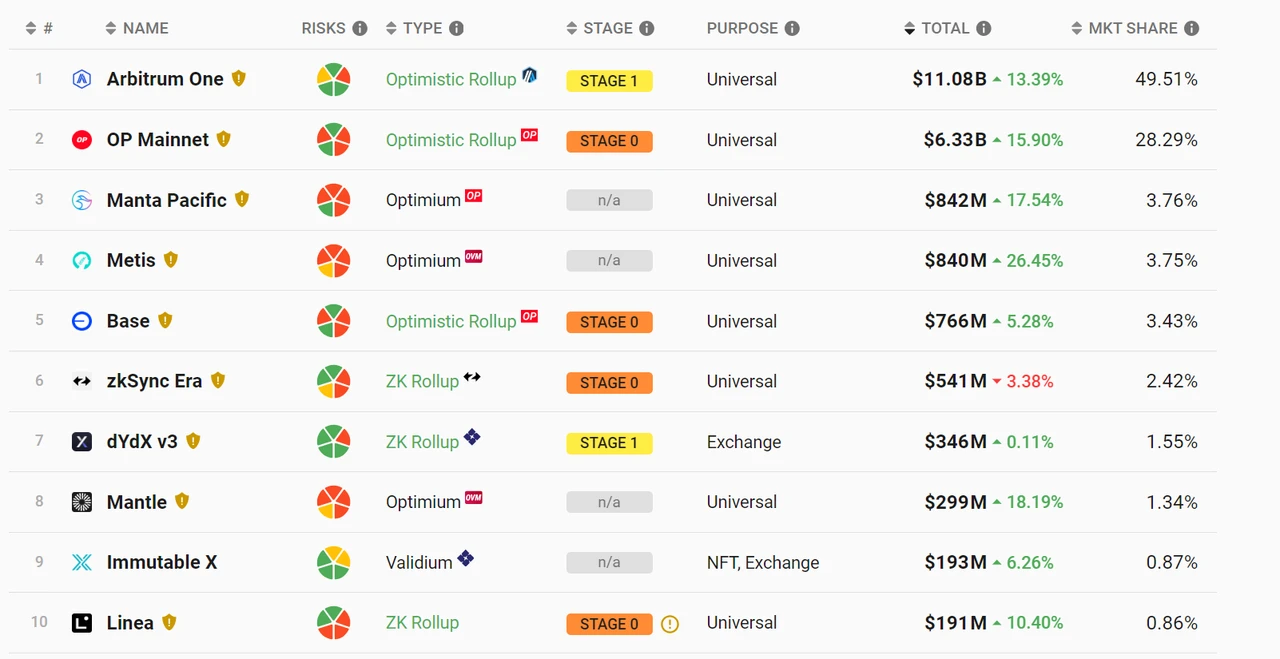Click the shield badge beside Mantle
1280x659 pixels.
click(182, 501)
